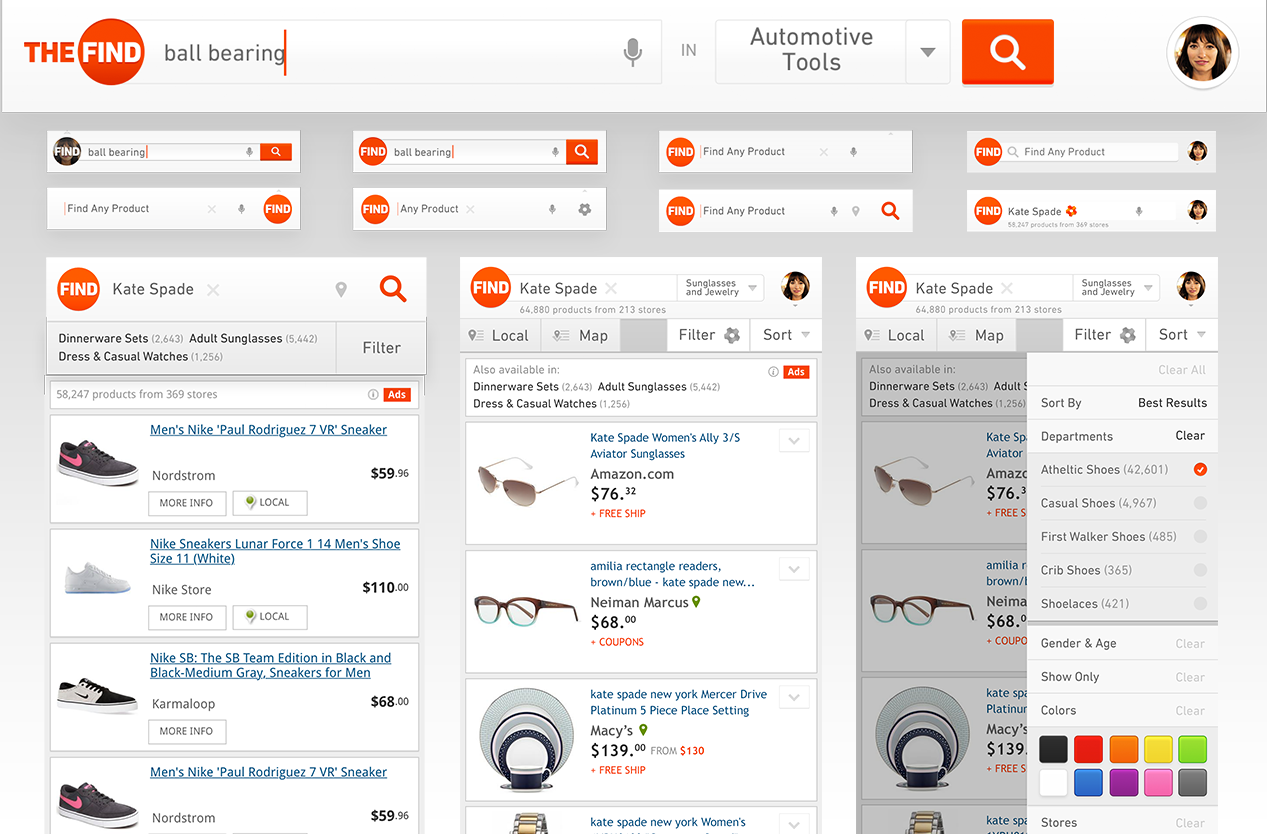This screenshot has height=834, width=1267.
Task: Close the Filter tab above the open filter overlay
Action: 1105,335
